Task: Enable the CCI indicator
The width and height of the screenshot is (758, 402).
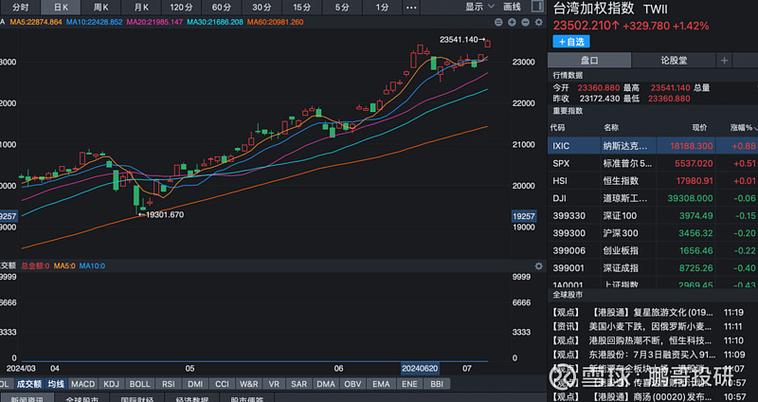Action: pos(222,384)
